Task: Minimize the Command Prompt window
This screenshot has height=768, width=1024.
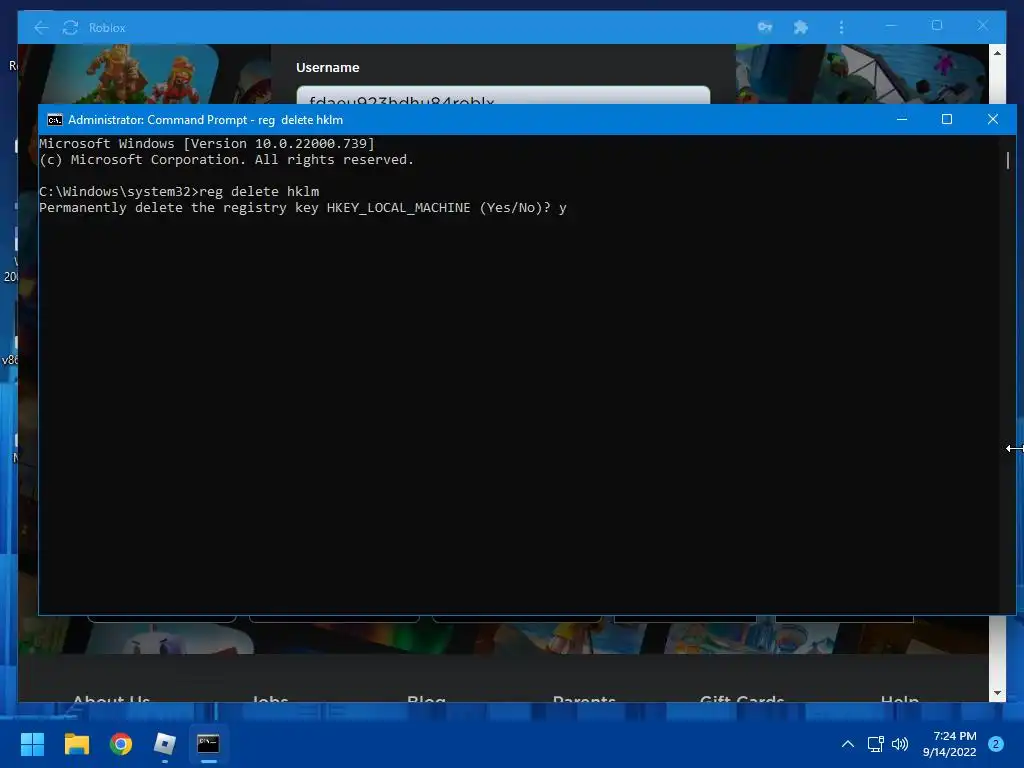Action: 902,120
